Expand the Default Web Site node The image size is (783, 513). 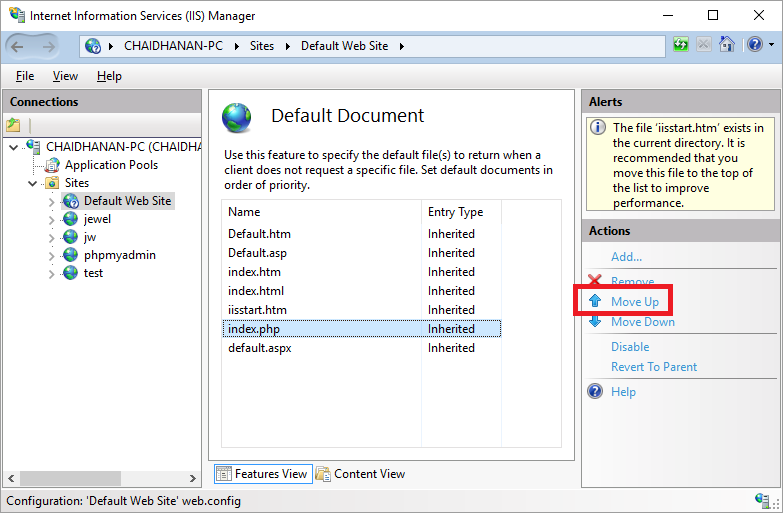click(x=51, y=202)
